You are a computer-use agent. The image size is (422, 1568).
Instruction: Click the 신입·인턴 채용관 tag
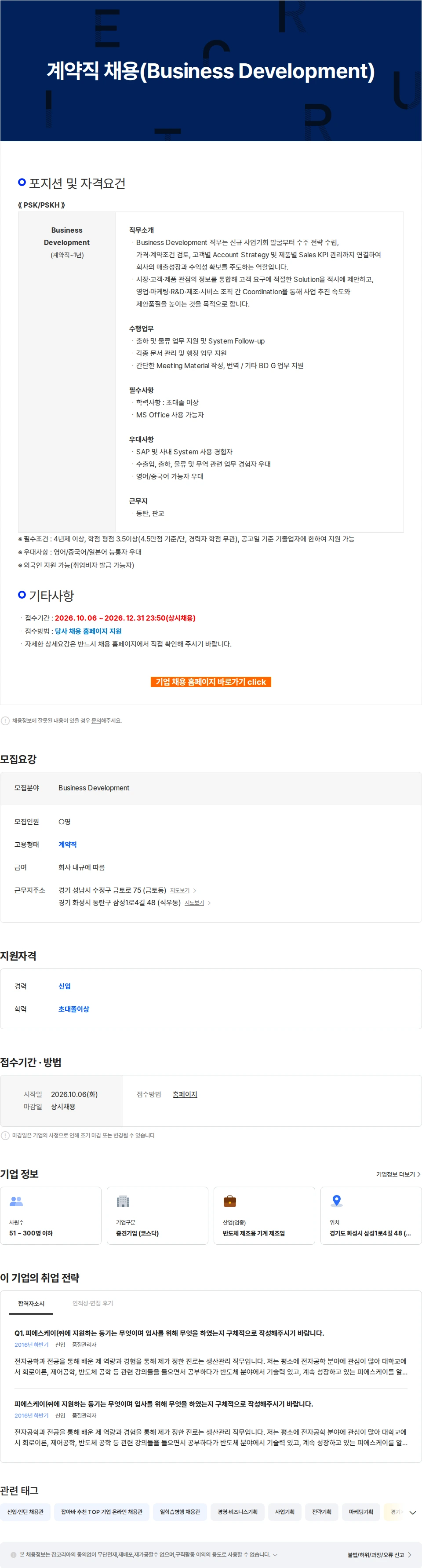[x=25, y=1512]
